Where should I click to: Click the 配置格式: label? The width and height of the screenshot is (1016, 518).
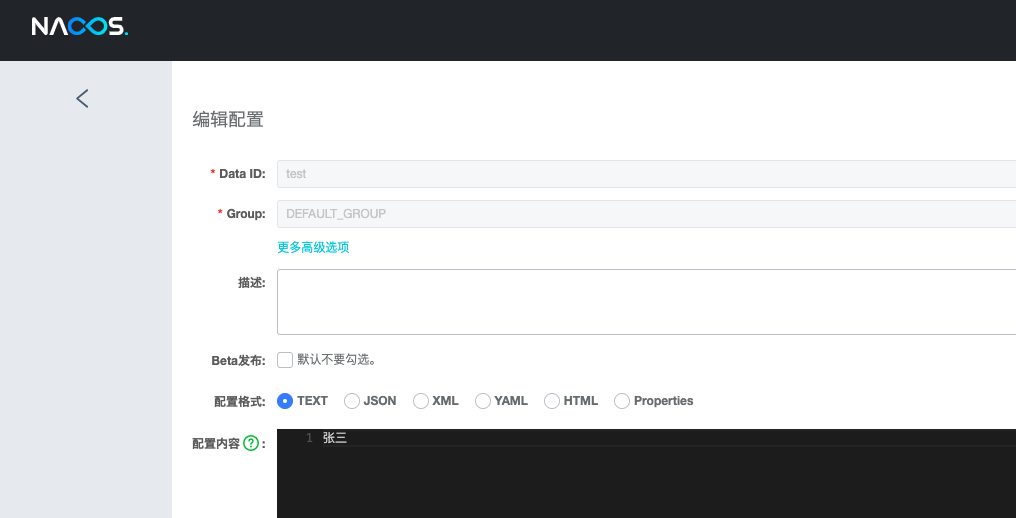click(x=240, y=402)
